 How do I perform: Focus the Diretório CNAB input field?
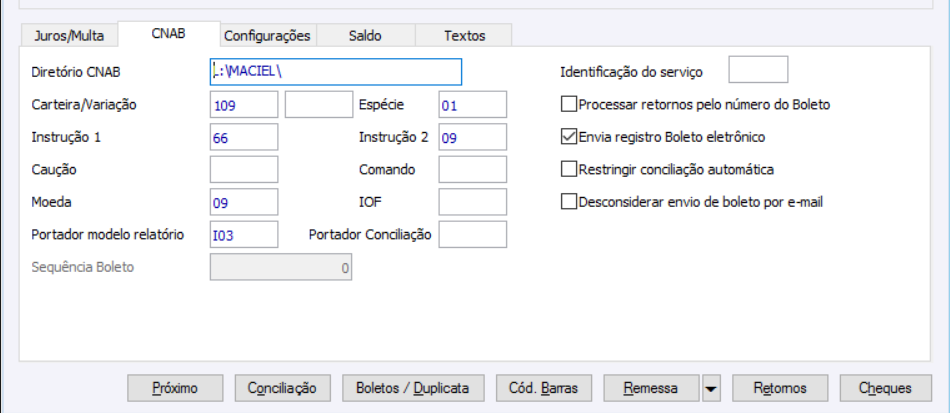(335, 72)
